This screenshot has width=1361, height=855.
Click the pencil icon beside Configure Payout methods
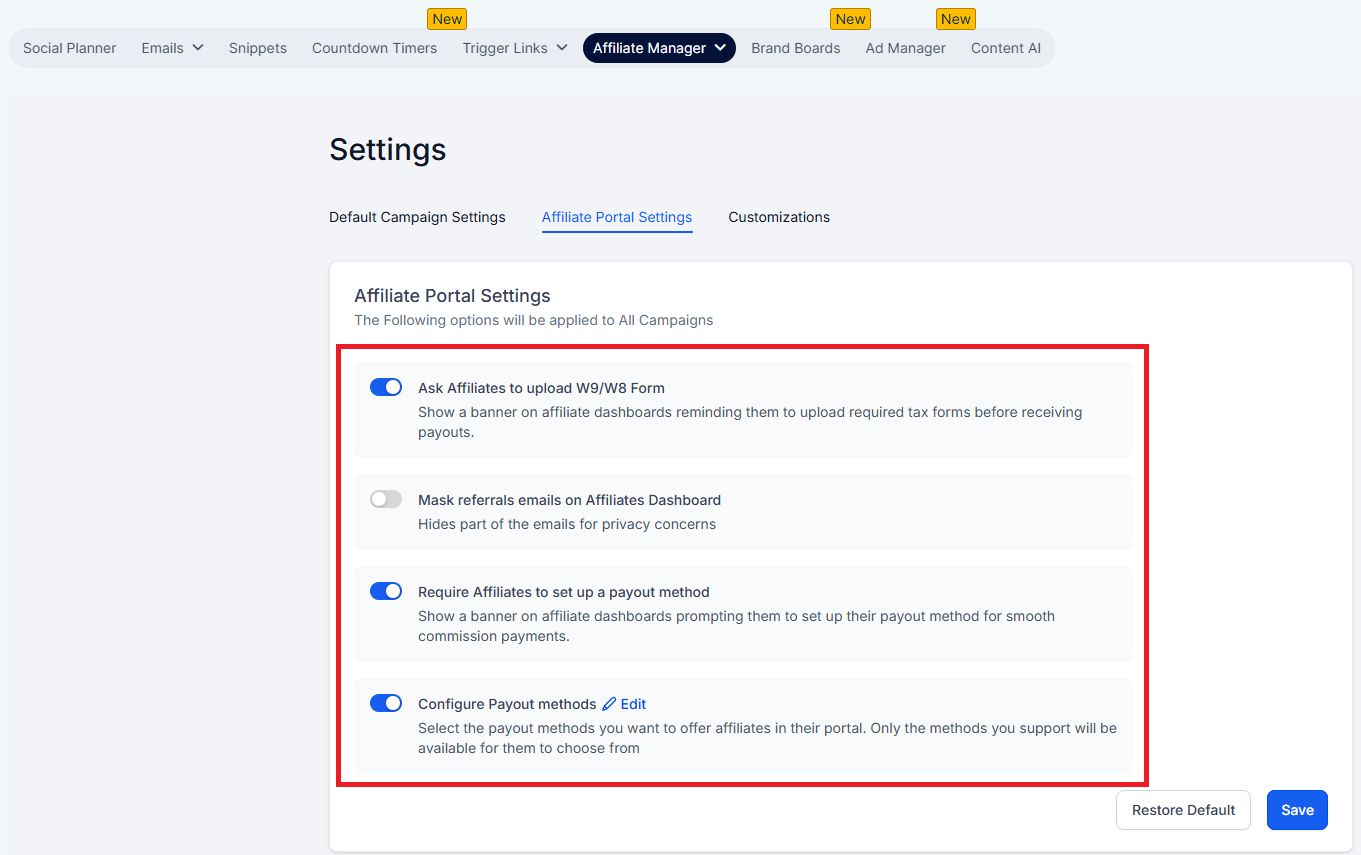click(x=609, y=704)
